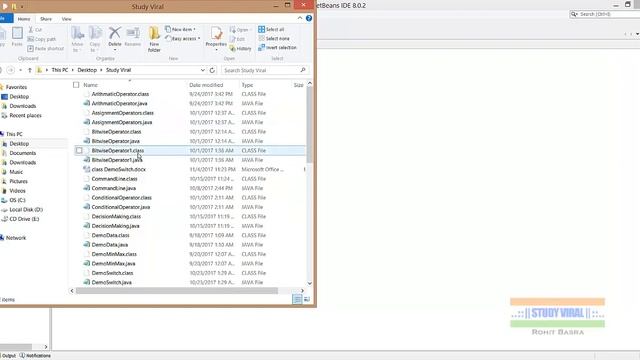640x360 pixels.
Task: Go up one folder level
Action: [30, 70]
